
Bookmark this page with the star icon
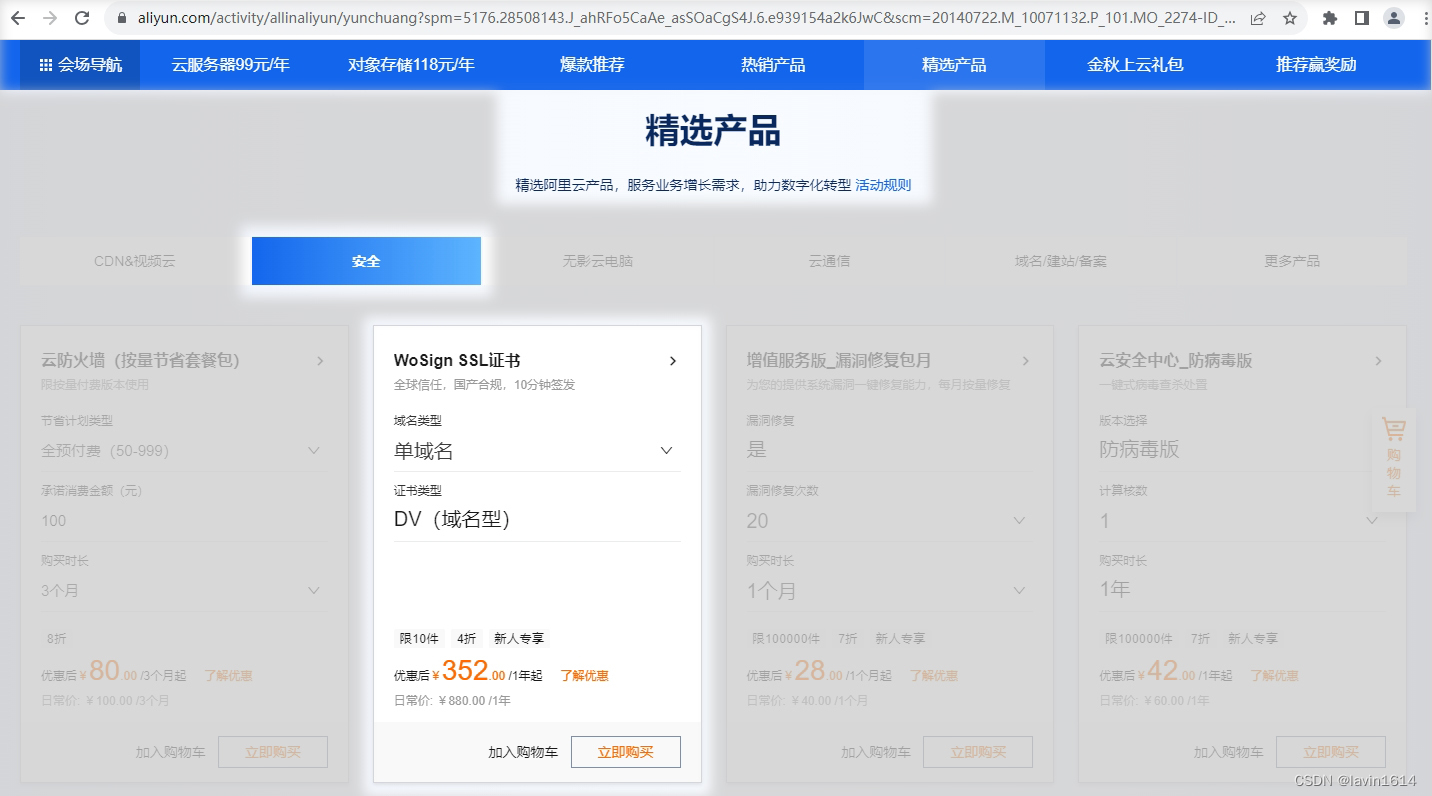[x=1290, y=18]
